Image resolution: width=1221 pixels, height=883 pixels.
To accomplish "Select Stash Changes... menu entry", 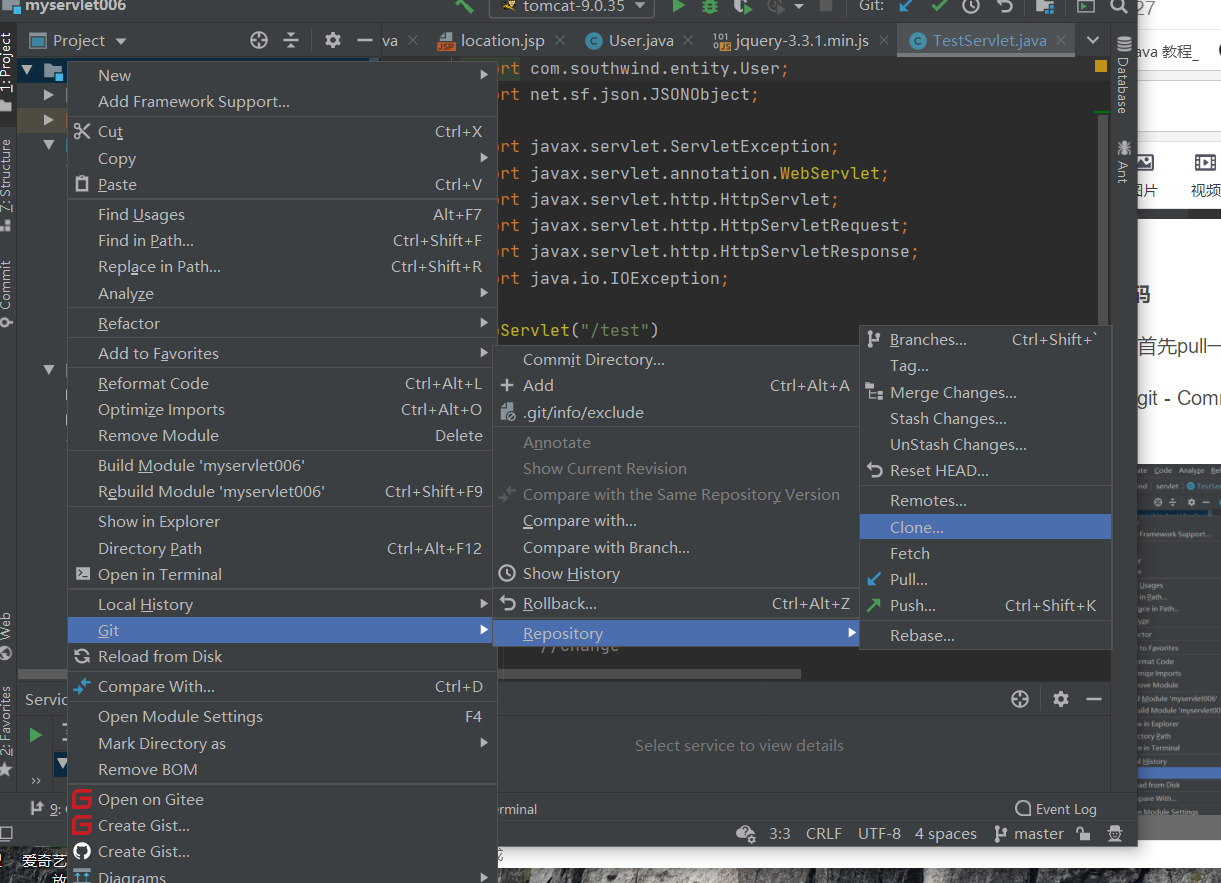I will click(x=985, y=418).
